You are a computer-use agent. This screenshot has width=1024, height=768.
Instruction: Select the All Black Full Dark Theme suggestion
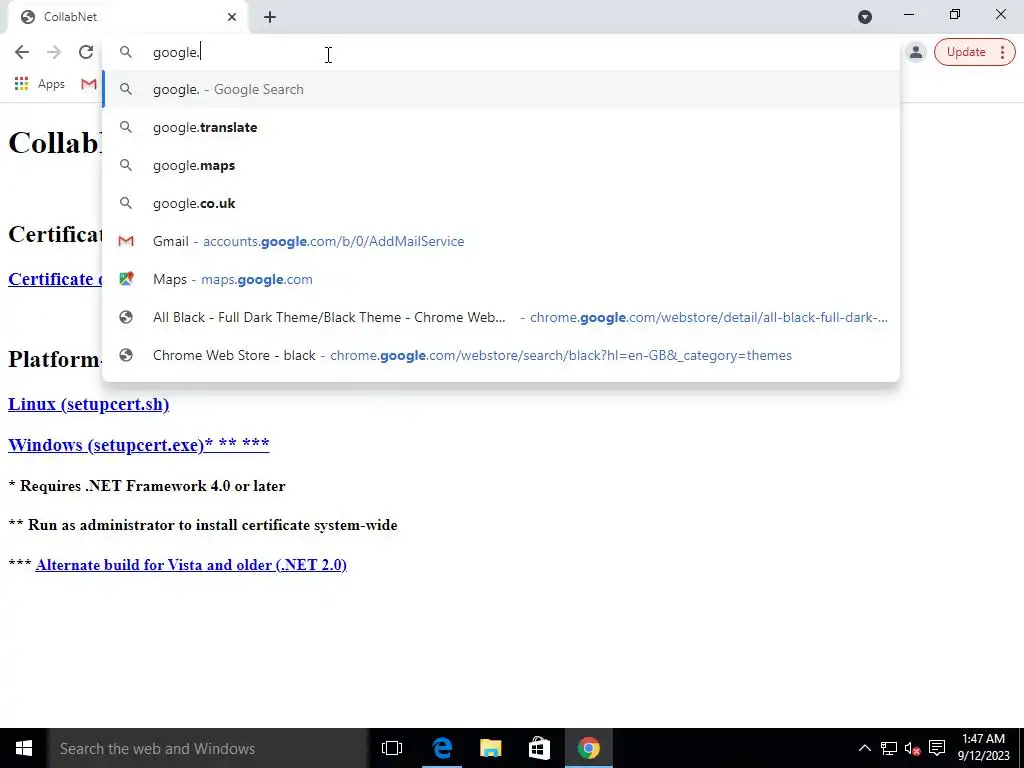pos(500,317)
